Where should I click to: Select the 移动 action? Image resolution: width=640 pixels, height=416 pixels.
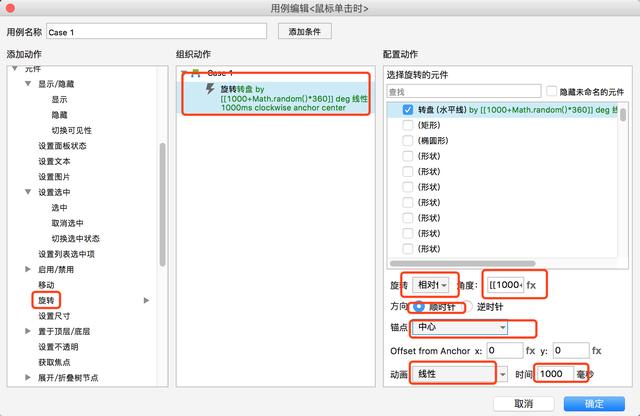coord(46,285)
